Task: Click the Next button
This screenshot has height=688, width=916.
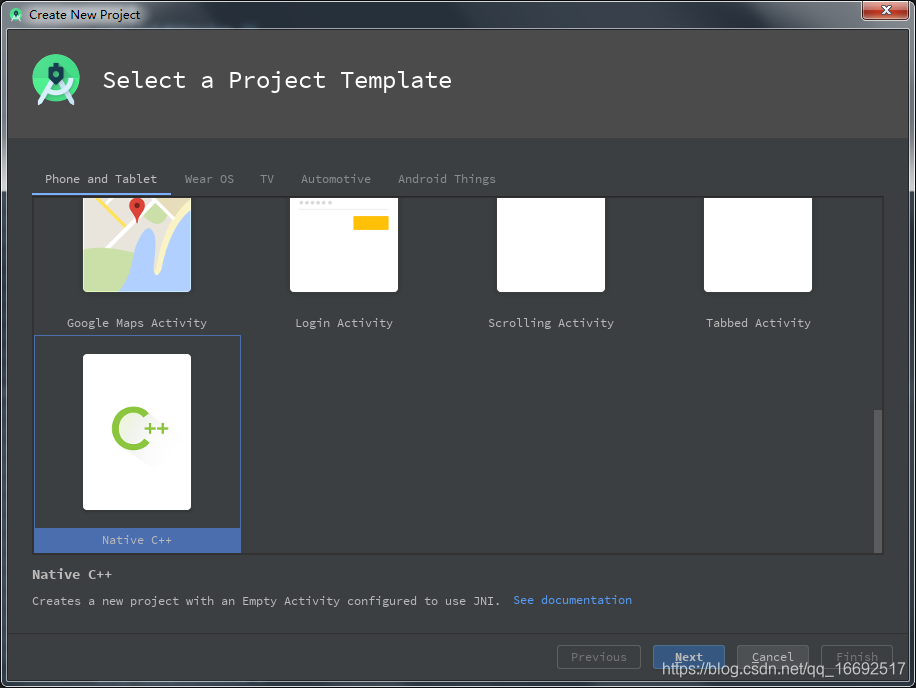Action: (689, 657)
